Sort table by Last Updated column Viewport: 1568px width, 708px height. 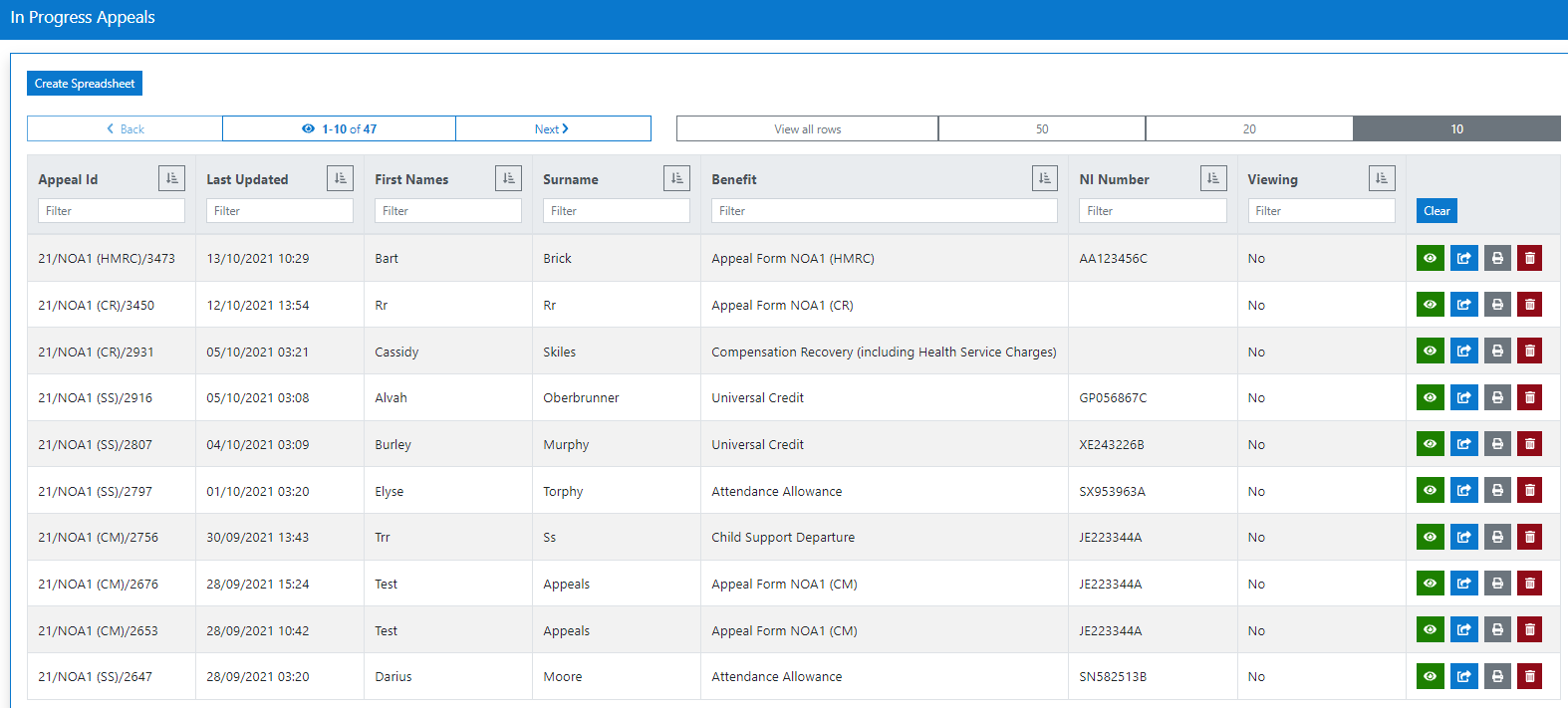coord(340,178)
